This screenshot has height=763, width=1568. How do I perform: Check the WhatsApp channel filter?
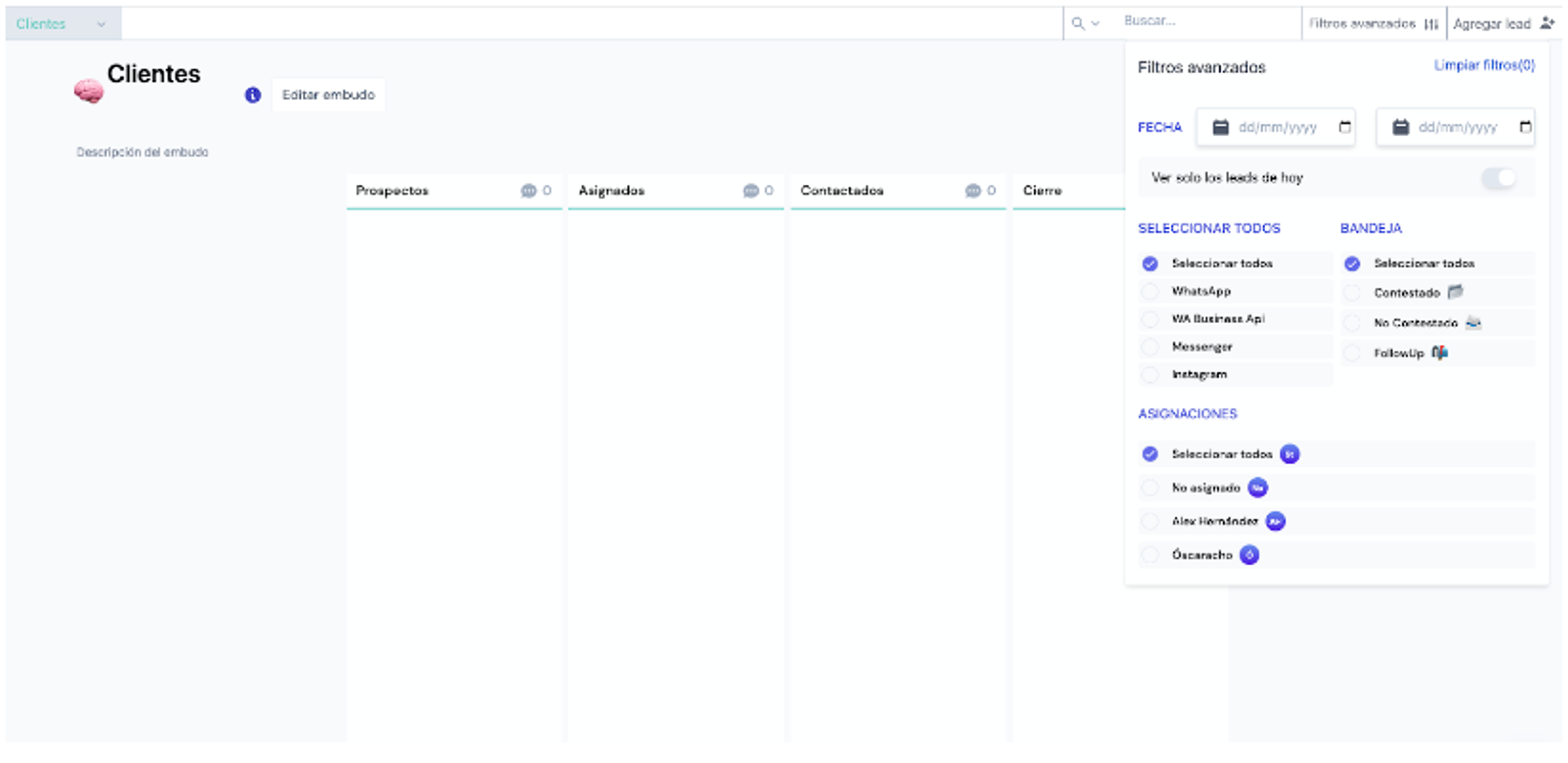coord(1150,291)
